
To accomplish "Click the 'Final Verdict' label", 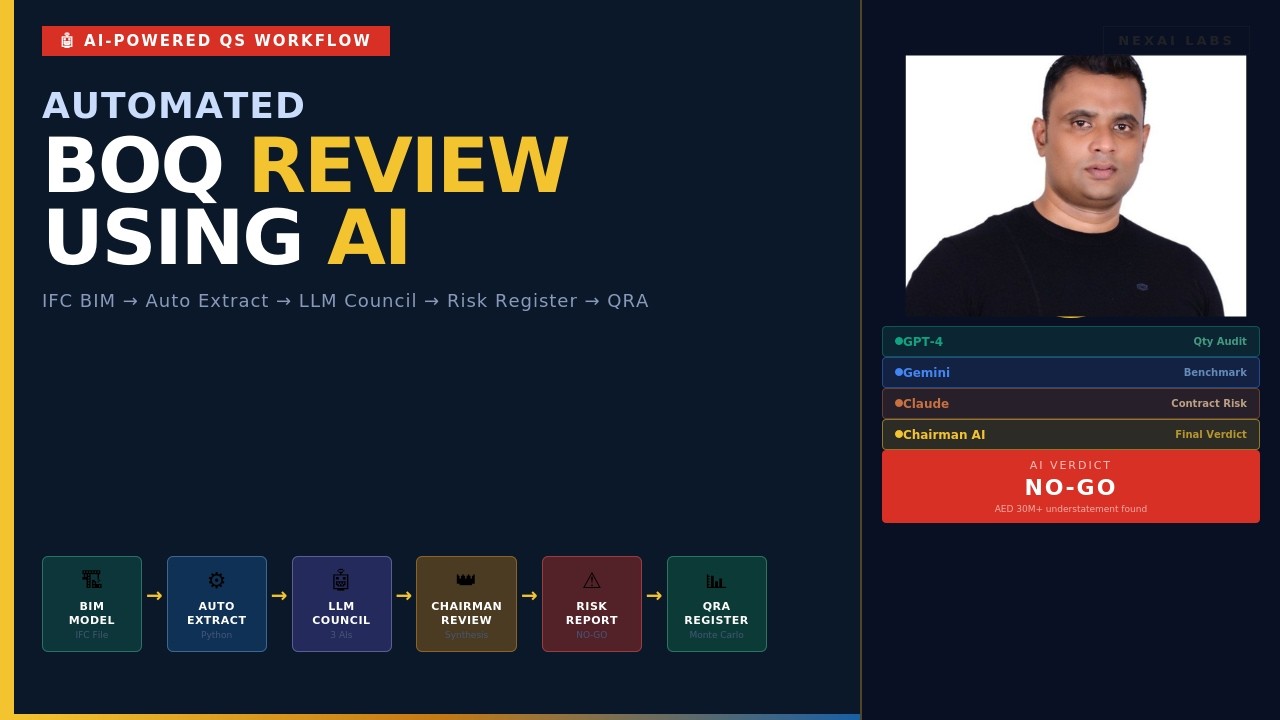I will coord(1211,435).
